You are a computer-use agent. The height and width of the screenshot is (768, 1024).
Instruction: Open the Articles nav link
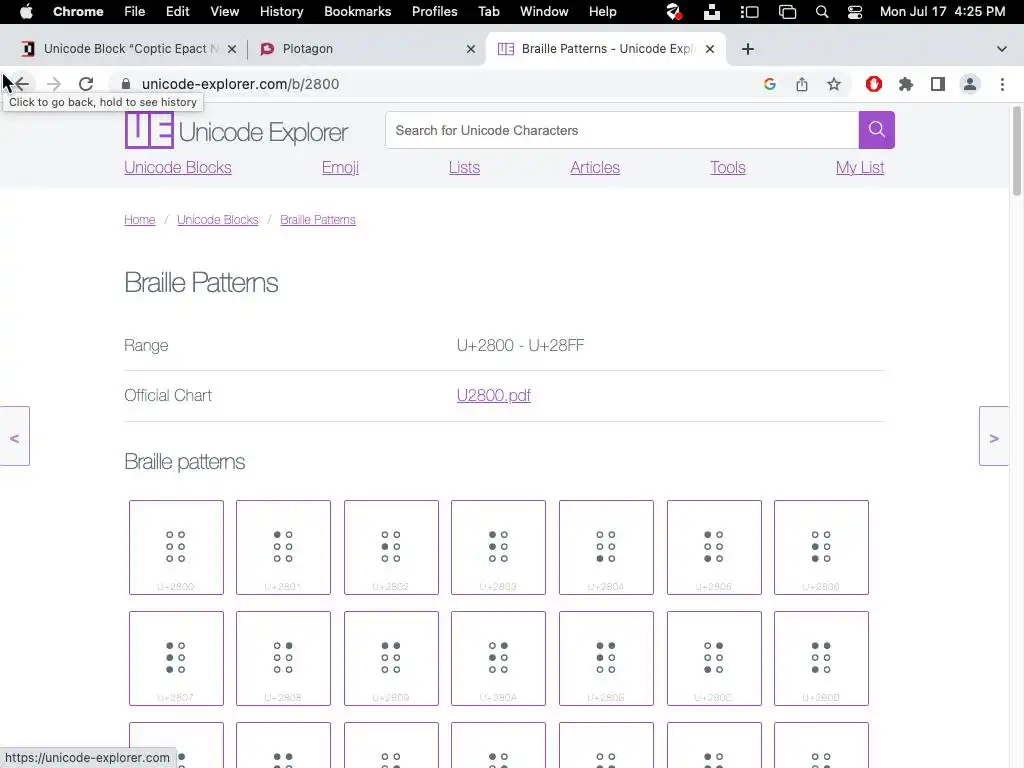(595, 167)
